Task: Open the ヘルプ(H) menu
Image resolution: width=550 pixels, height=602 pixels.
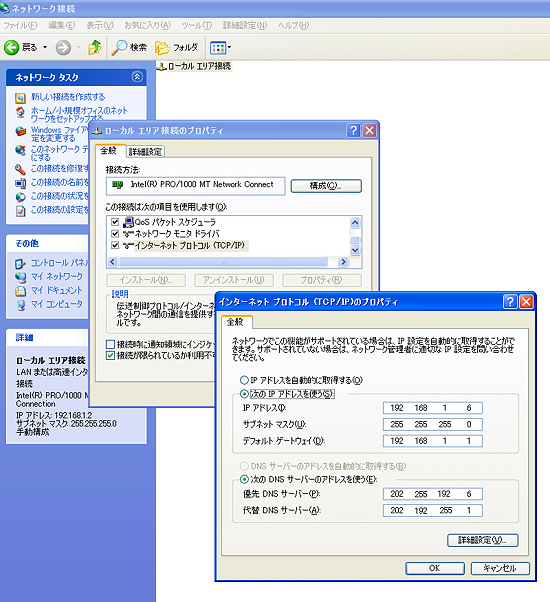Action: 293,25
